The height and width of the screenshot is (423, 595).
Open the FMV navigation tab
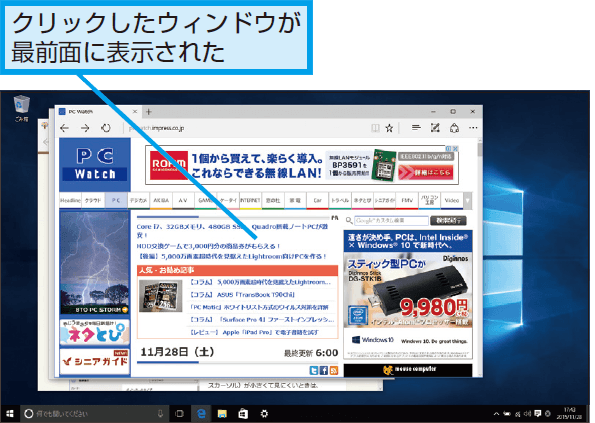click(x=407, y=200)
